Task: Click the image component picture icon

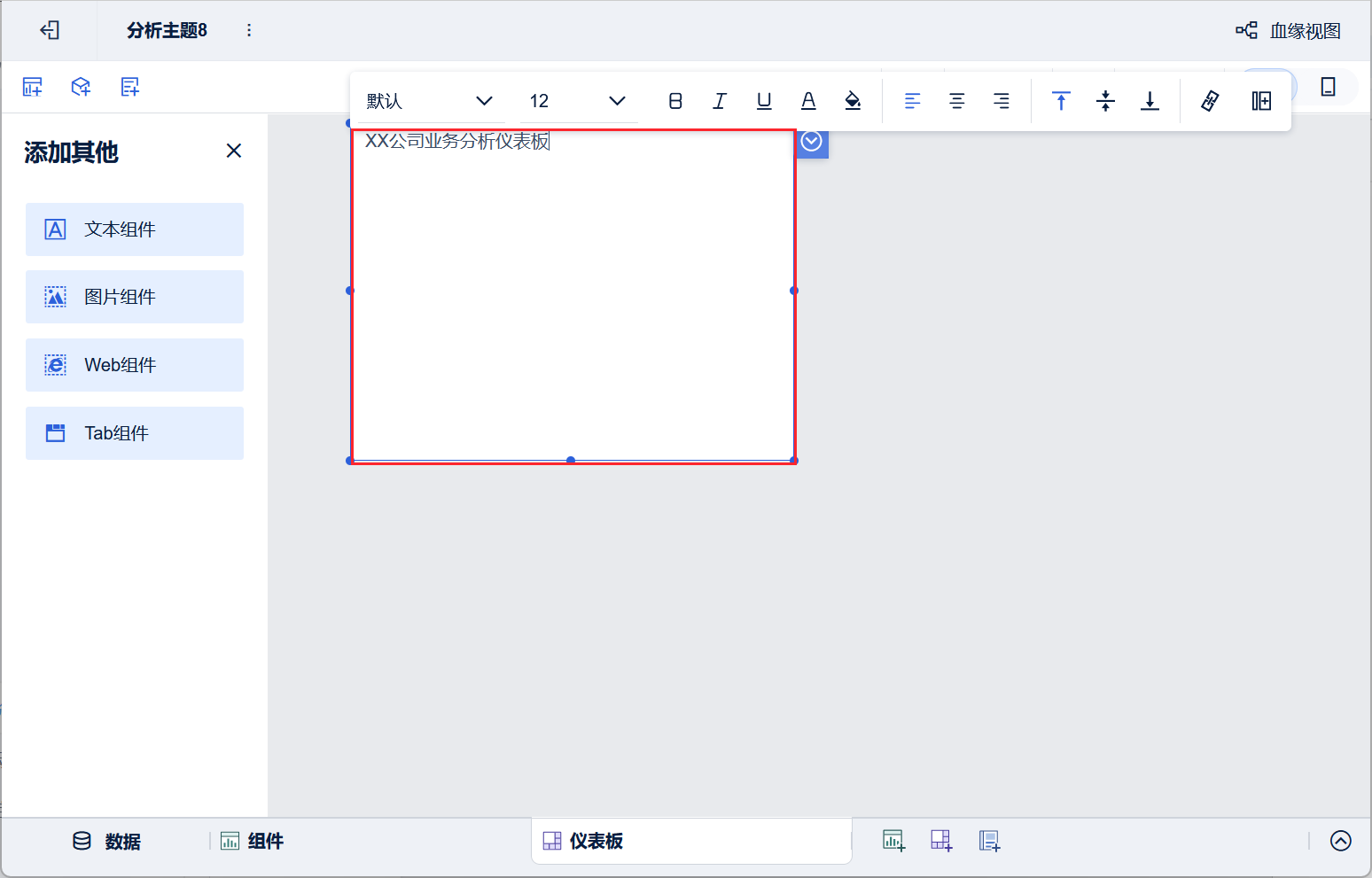Action: 55,297
